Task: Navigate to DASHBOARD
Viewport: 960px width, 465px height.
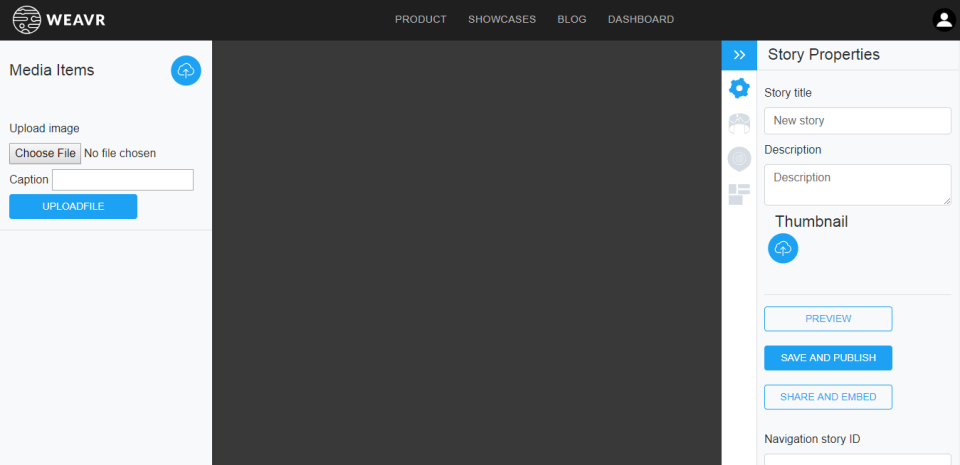Action: (641, 20)
